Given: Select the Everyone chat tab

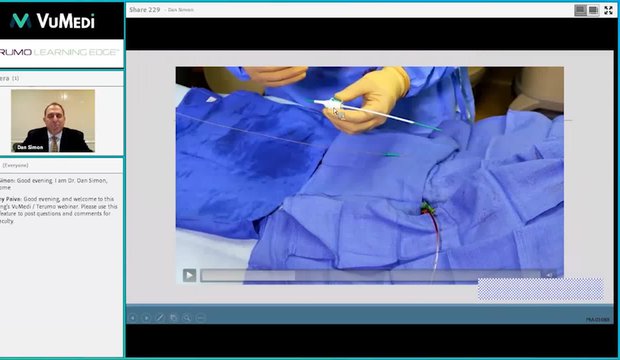Looking at the screenshot, I should [15, 165].
